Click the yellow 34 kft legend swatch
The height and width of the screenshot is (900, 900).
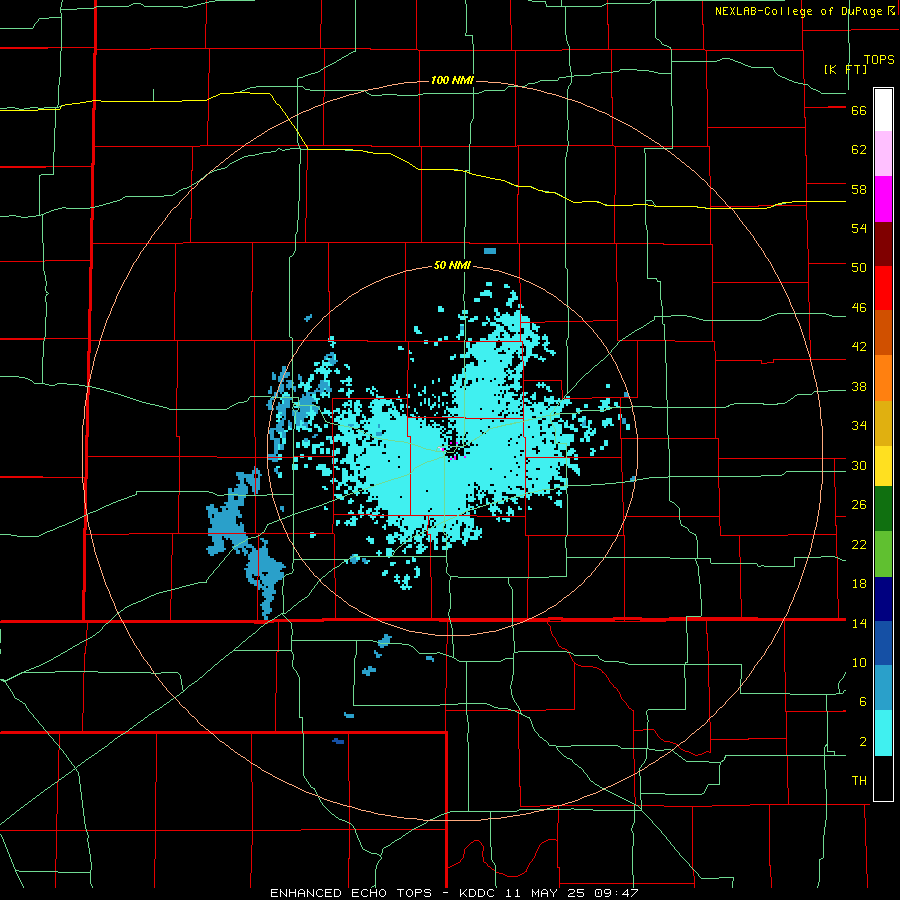883,465
